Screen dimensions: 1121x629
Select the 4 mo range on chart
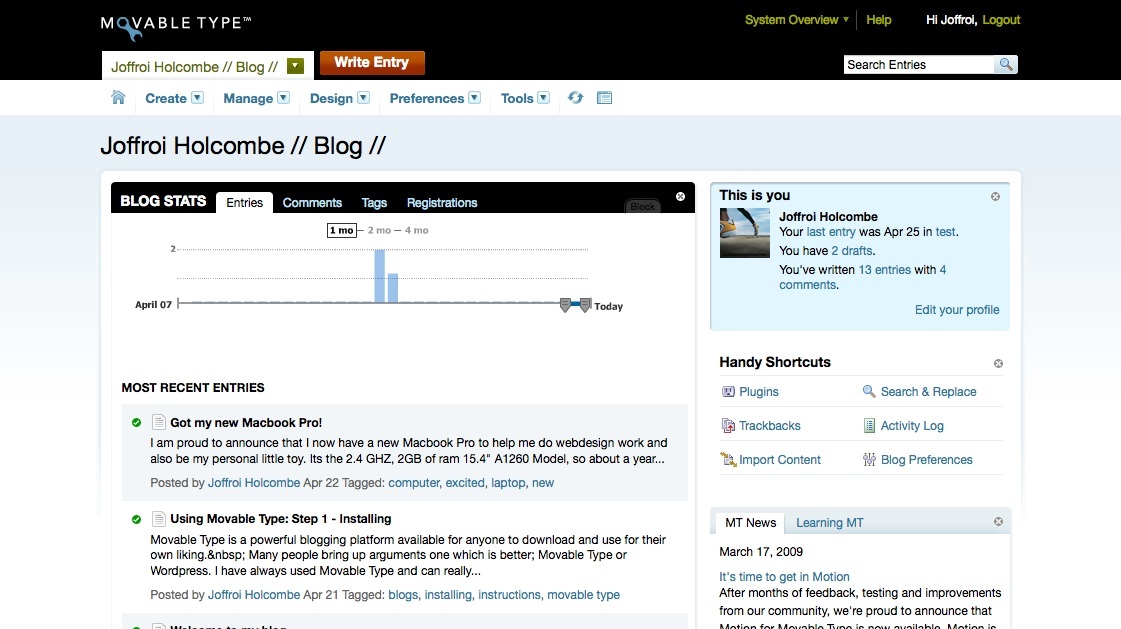(x=417, y=230)
